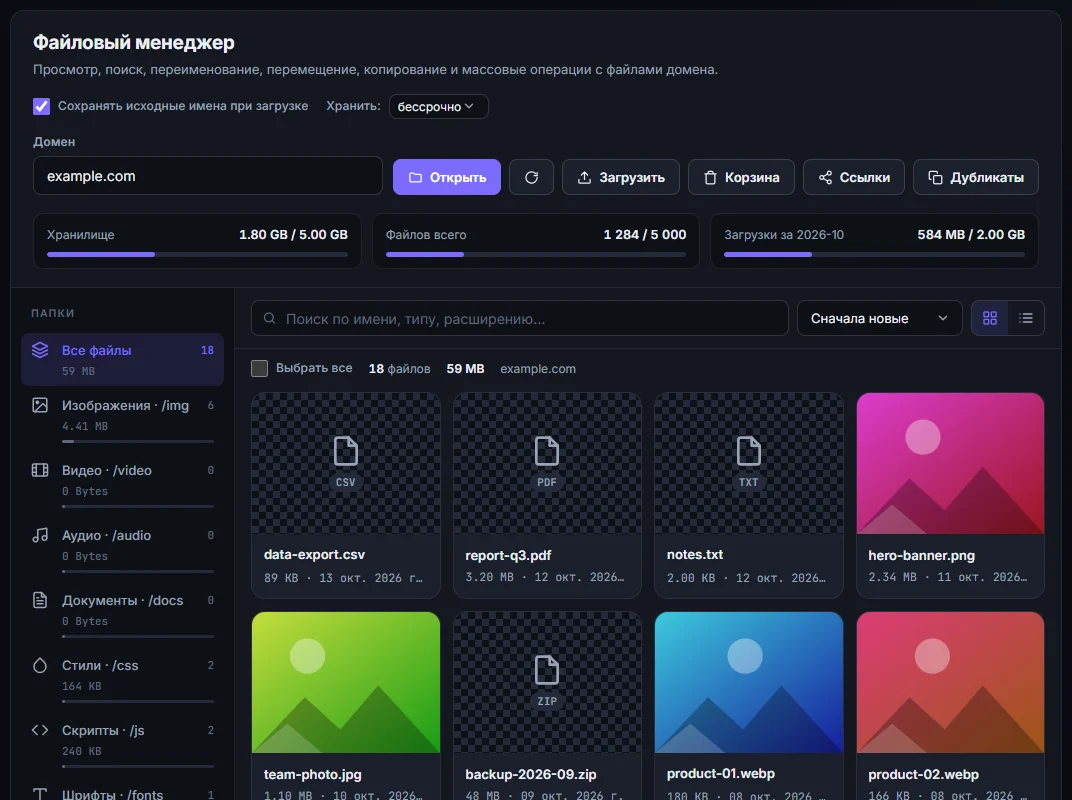Click the Изображения folder image icon
The height and width of the screenshot is (800, 1072).
(40, 405)
